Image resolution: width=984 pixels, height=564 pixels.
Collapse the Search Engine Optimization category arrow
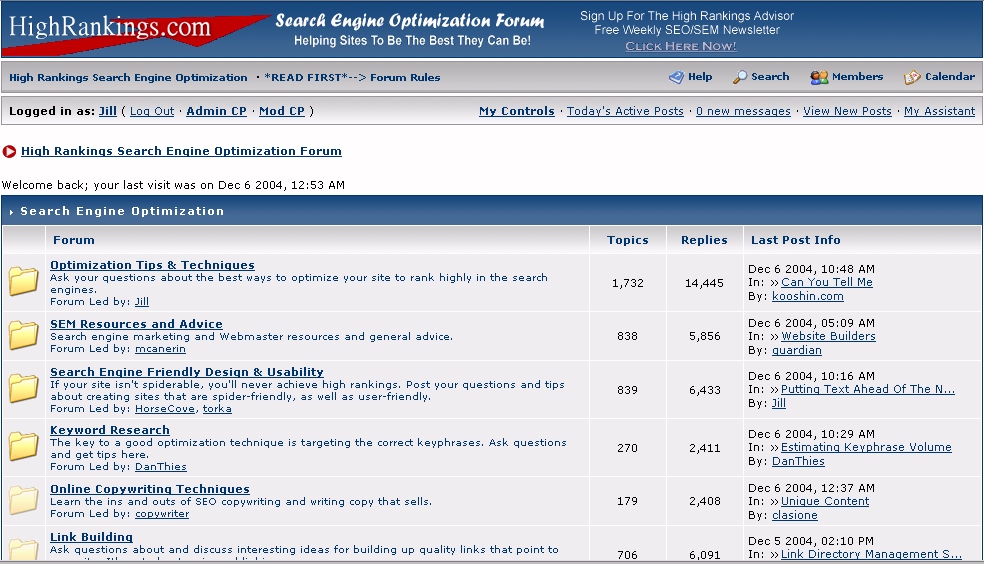coord(11,212)
